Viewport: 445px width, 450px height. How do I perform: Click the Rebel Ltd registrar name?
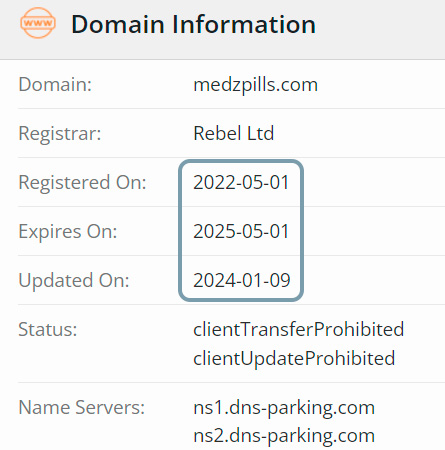234,133
